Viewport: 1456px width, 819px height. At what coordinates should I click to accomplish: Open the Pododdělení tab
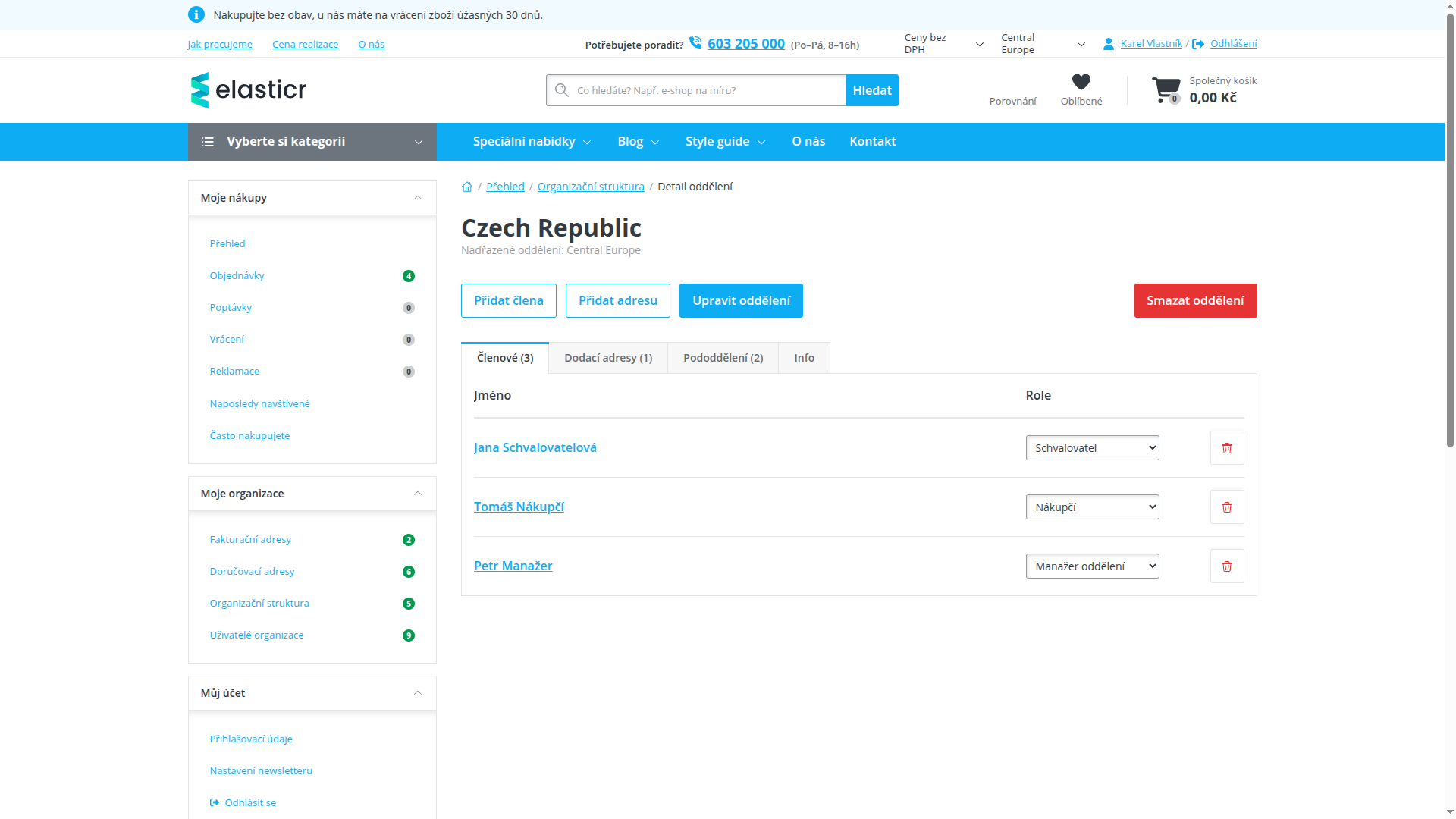(x=723, y=358)
